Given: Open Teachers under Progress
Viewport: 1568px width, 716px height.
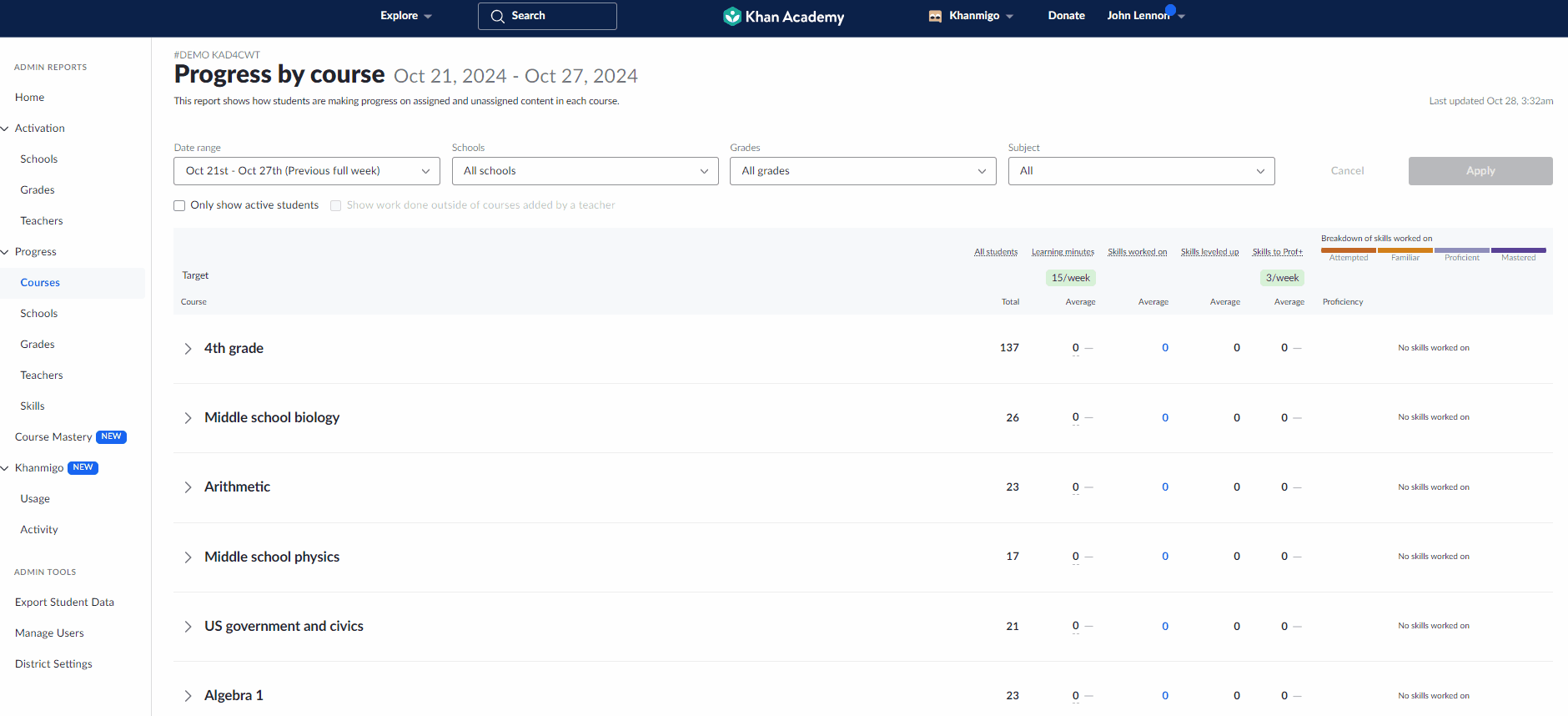Looking at the screenshot, I should 42,376.
